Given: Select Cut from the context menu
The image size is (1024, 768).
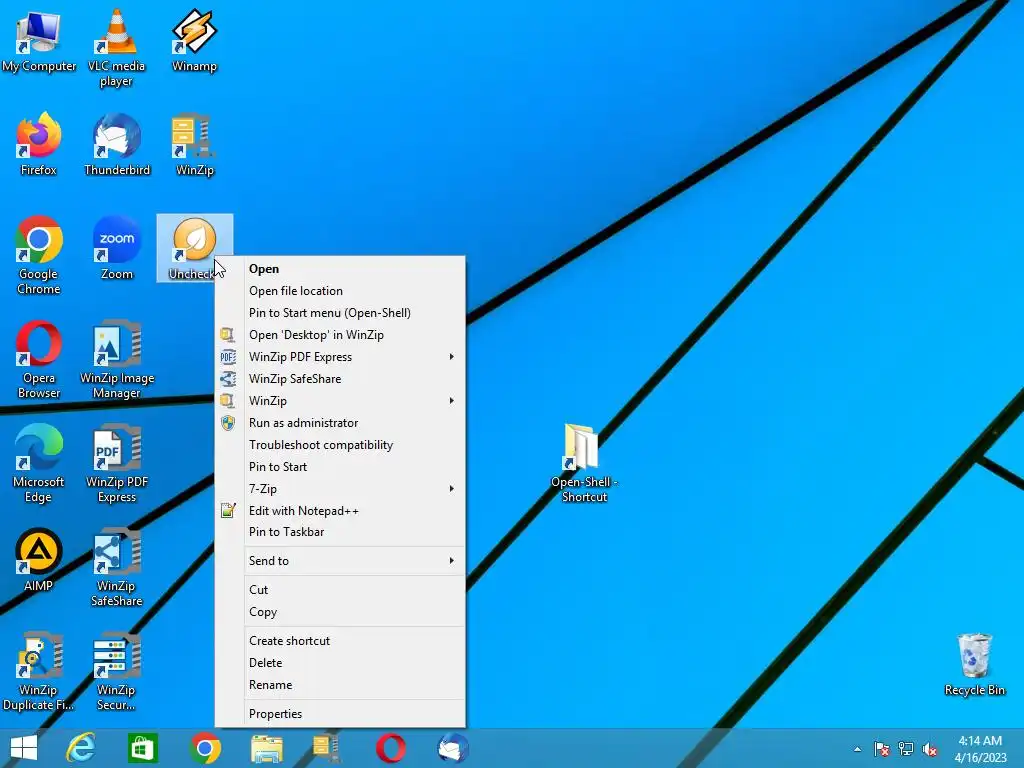Looking at the screenshot, I should coord(340,590).
